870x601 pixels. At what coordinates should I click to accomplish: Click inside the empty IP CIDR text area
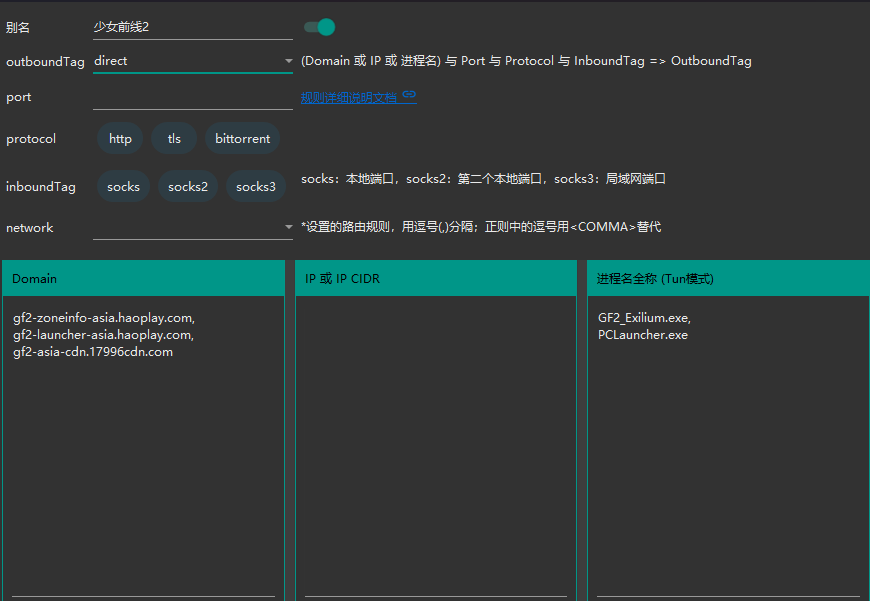pos(436,447)
